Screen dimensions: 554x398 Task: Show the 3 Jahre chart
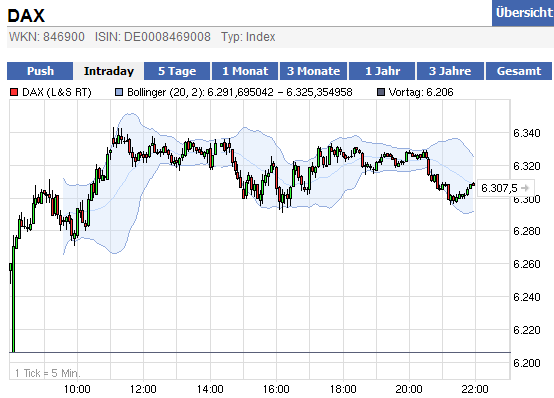tap(450, 71)
